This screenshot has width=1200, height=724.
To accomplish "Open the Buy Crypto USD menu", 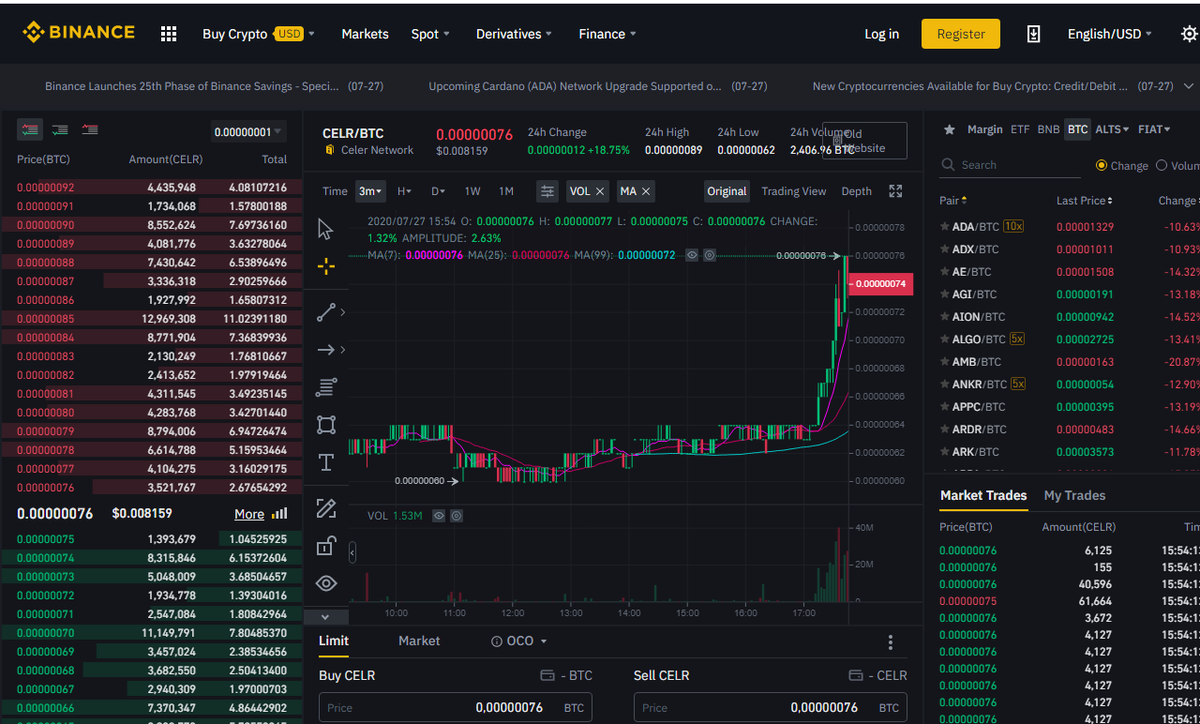I will coord(258,34).
